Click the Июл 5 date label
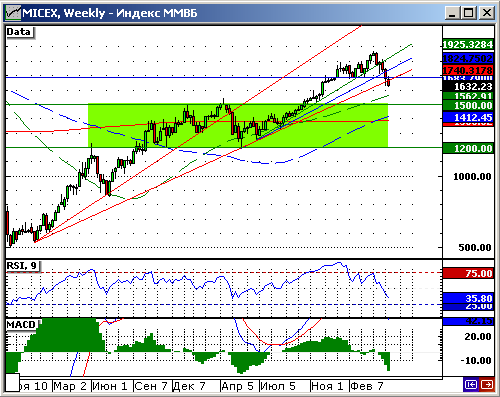Viewport: 500px width, 397px height. pyautogui.click(x=278, y=386)
